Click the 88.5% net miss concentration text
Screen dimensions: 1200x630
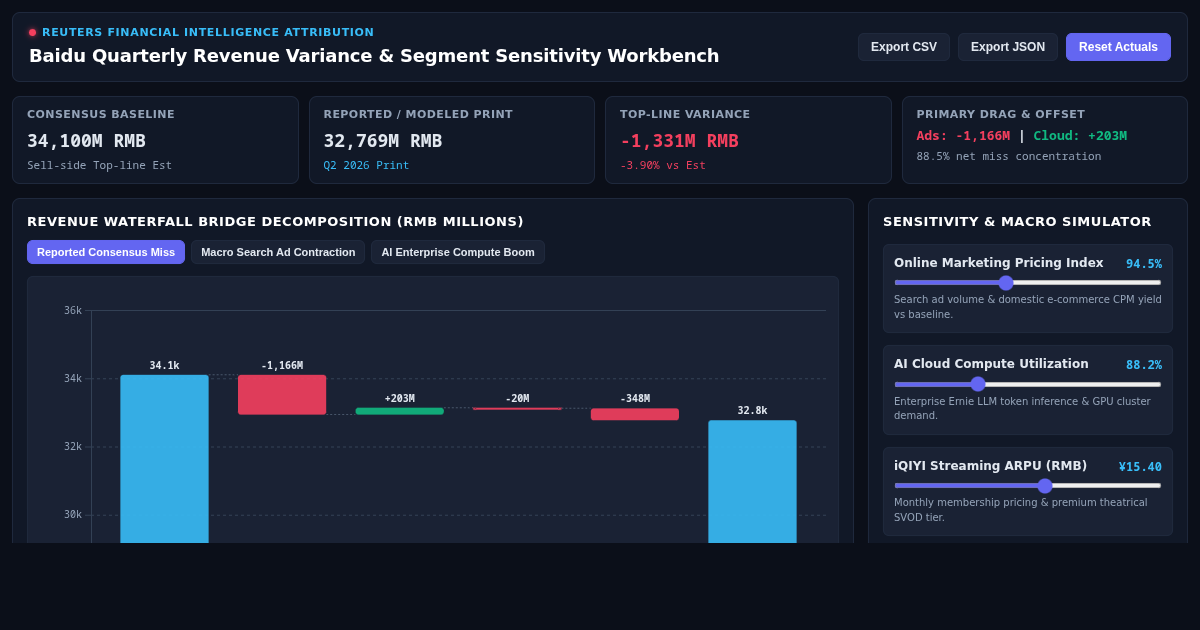tap(1009, 157)
